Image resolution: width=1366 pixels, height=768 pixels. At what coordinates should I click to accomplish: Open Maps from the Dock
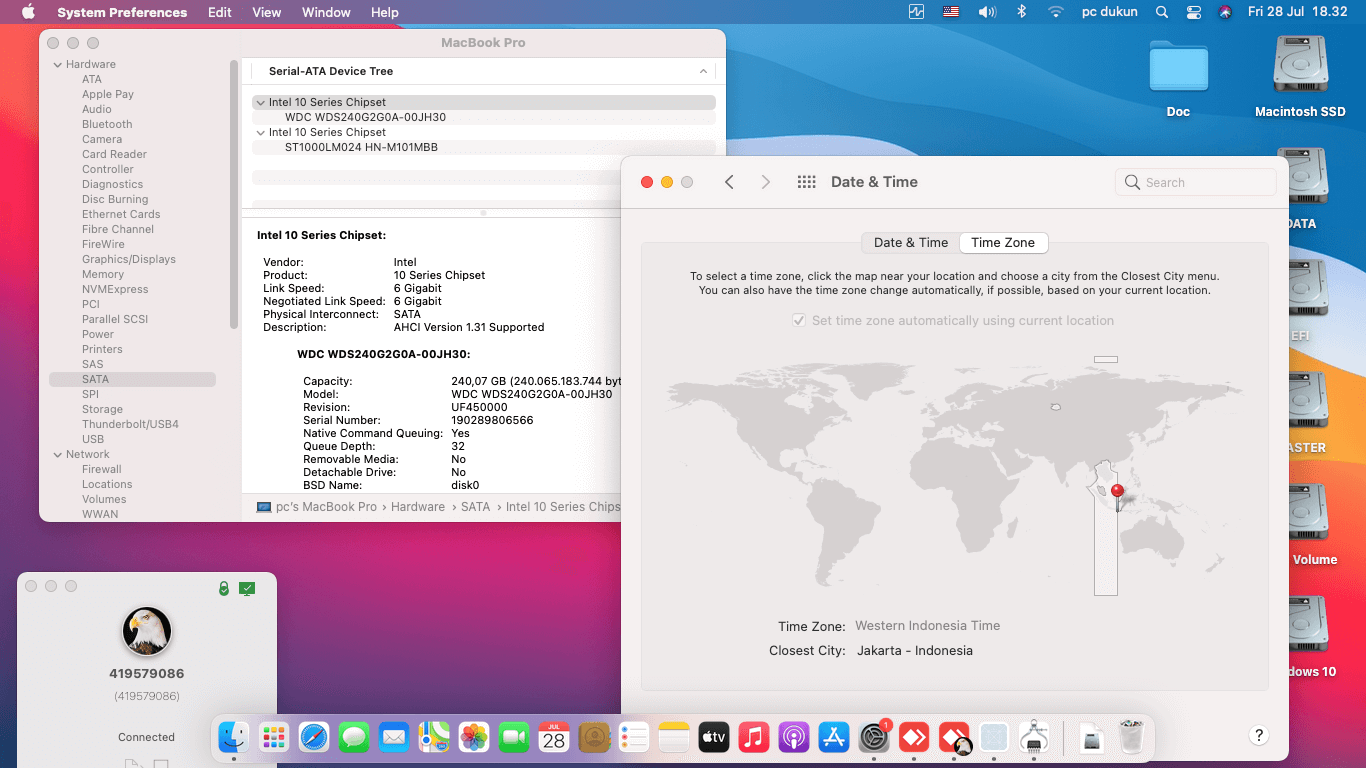point(434,738)
